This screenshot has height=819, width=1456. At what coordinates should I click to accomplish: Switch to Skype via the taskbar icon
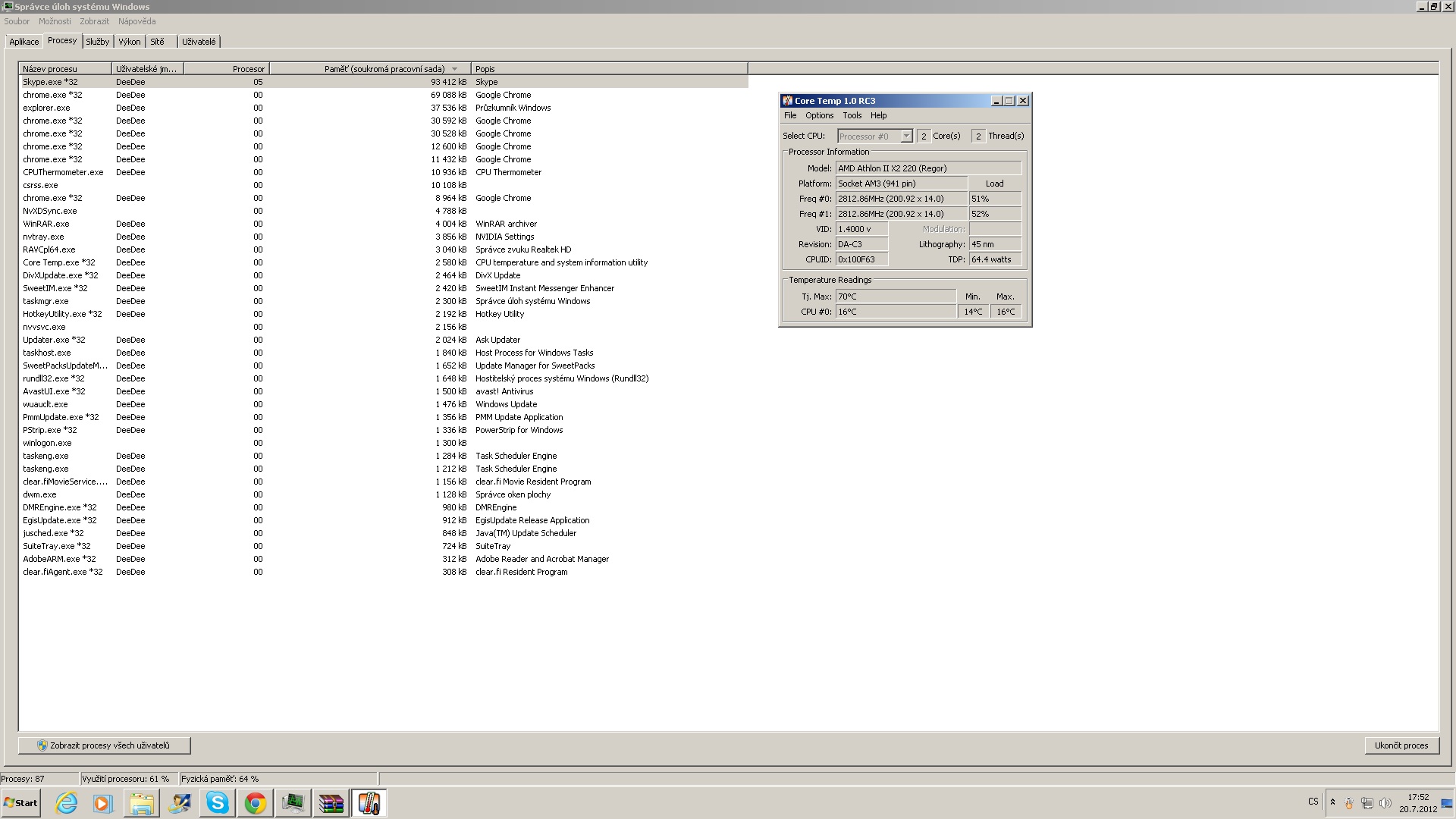217,803
